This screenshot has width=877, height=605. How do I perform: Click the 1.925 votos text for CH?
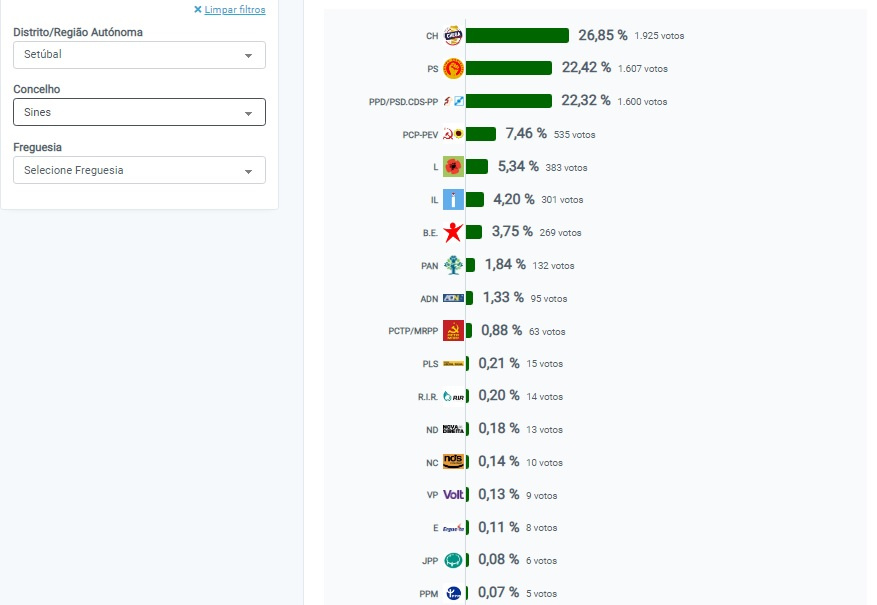pos(659,36)
